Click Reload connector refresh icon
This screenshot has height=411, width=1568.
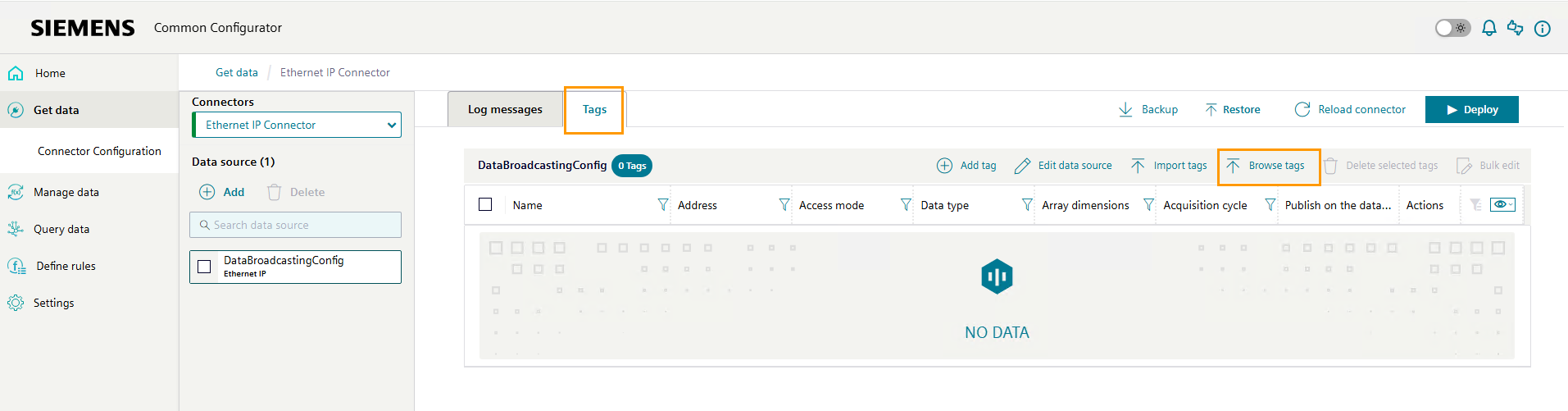(1302, 109)
